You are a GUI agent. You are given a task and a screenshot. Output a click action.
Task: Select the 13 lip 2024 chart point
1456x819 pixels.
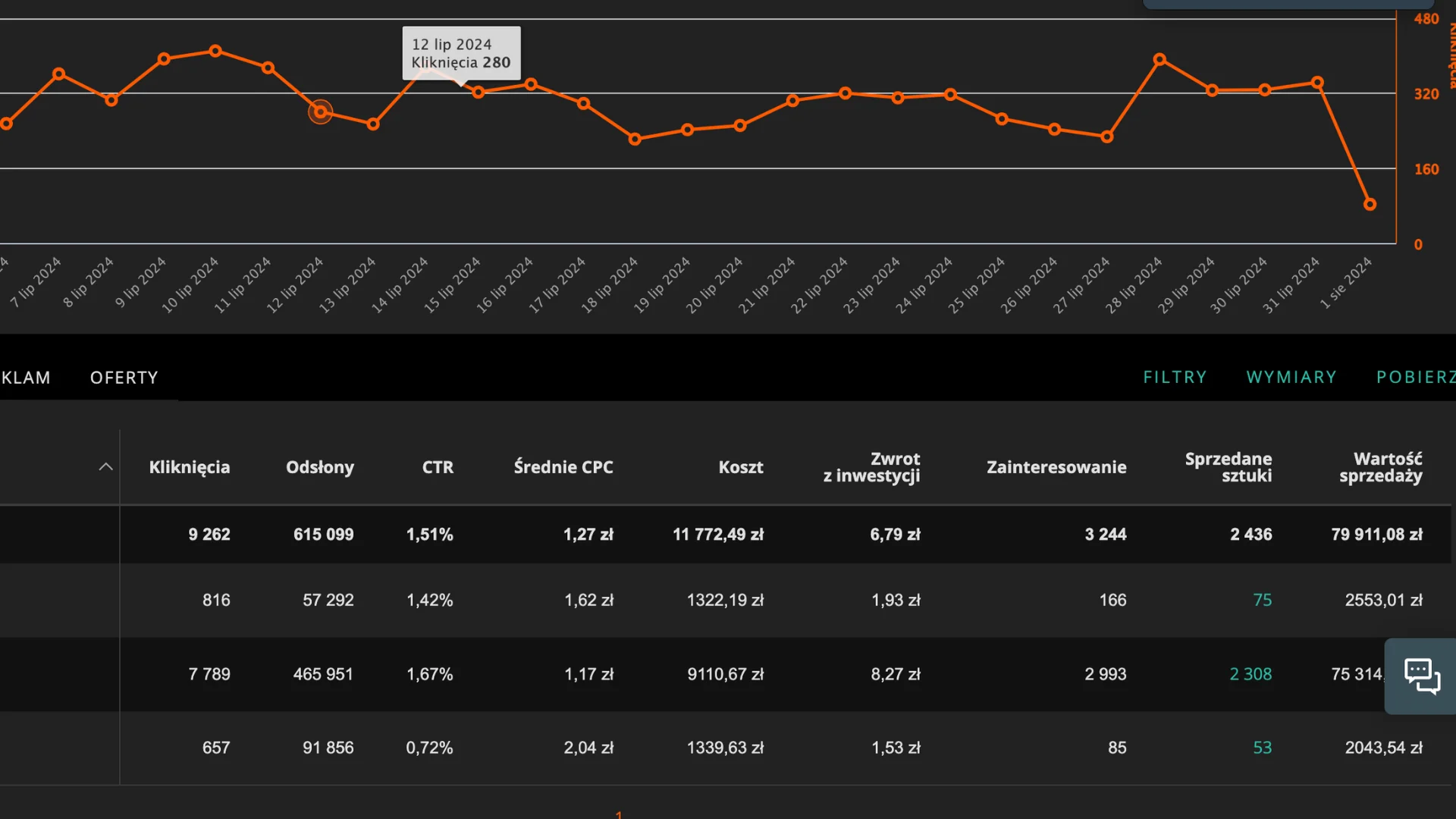click(373, 124)
